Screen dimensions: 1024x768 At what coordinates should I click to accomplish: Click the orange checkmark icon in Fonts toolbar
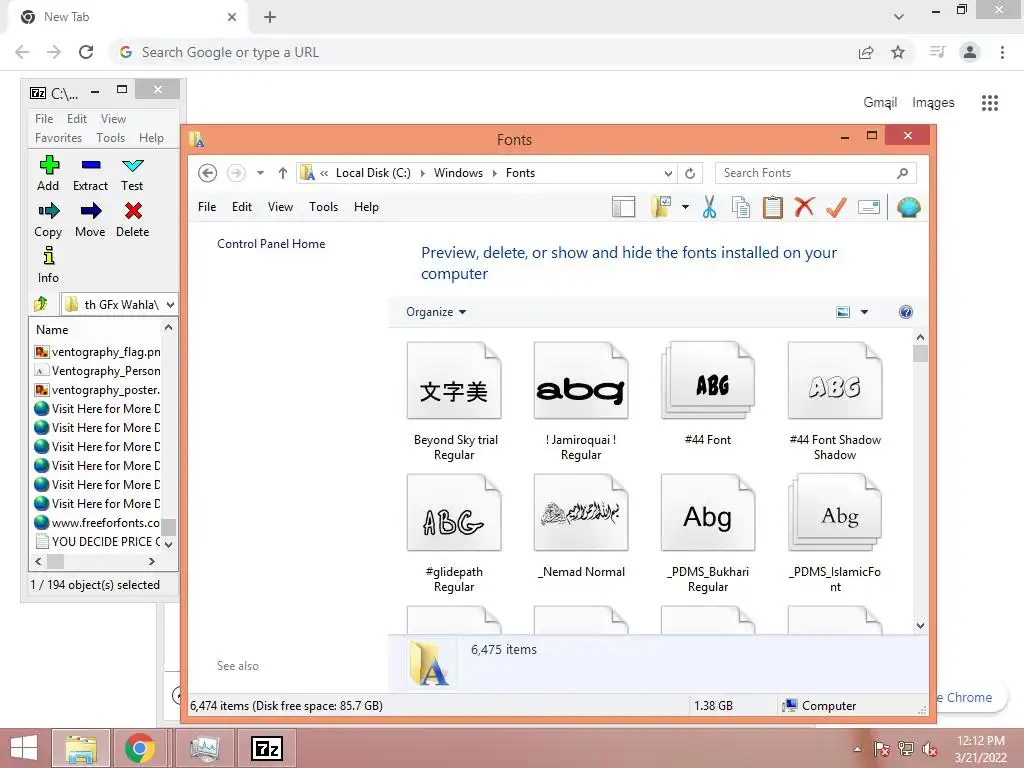[836, 207]
